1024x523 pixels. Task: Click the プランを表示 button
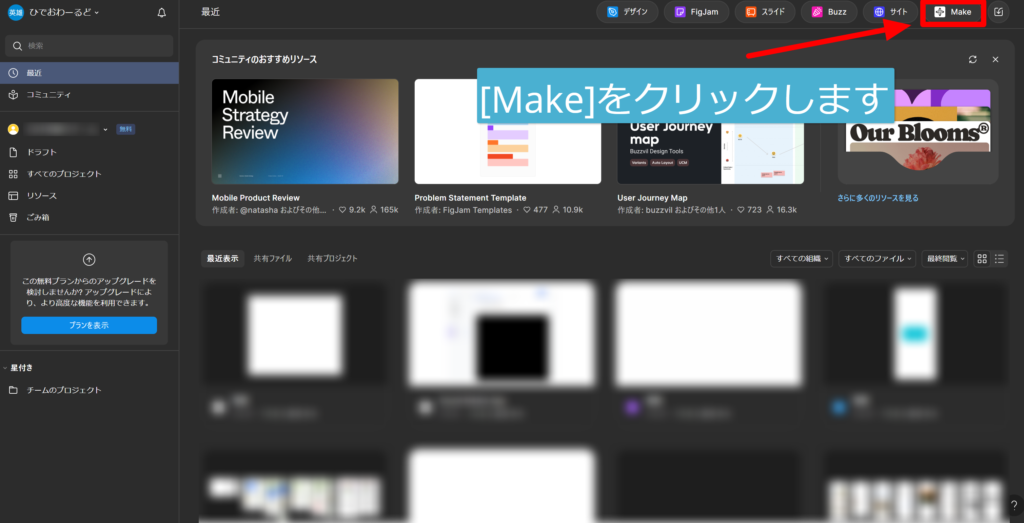point(89,325)
